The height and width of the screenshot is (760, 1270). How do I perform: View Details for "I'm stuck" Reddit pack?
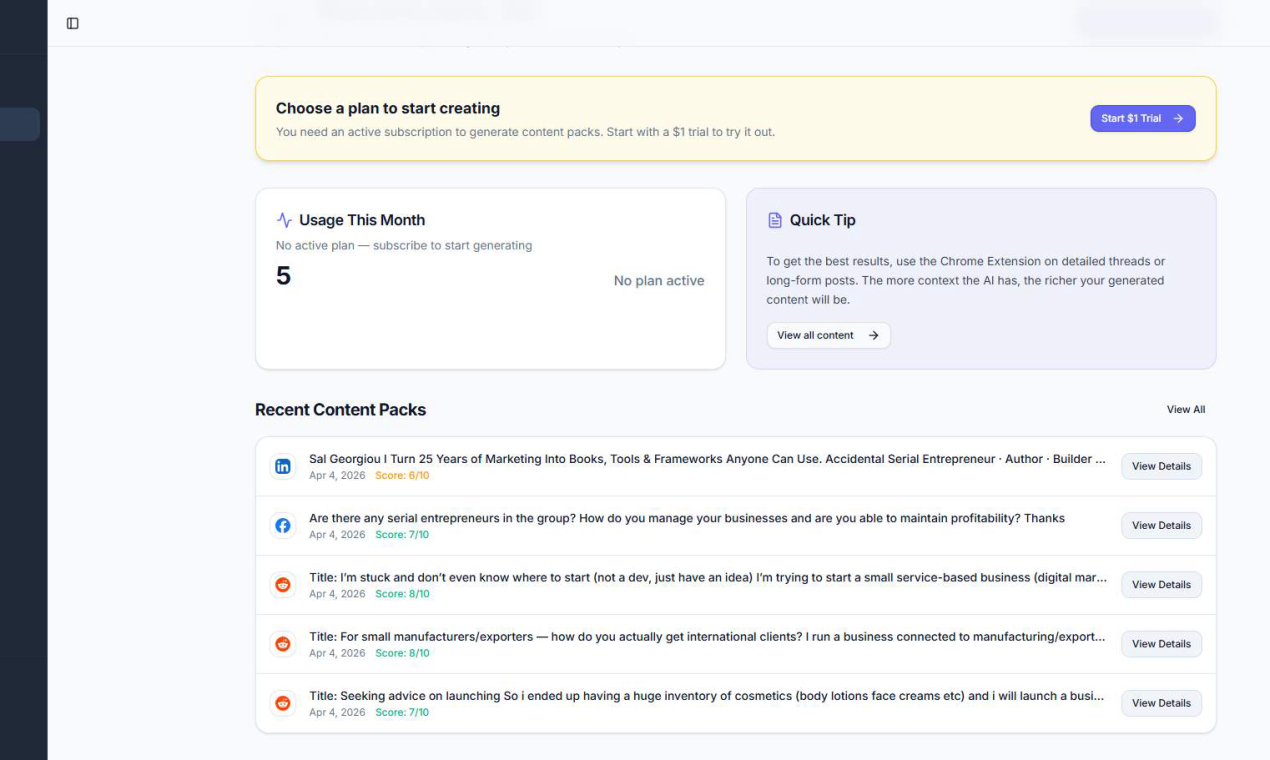coord(1161,584)
